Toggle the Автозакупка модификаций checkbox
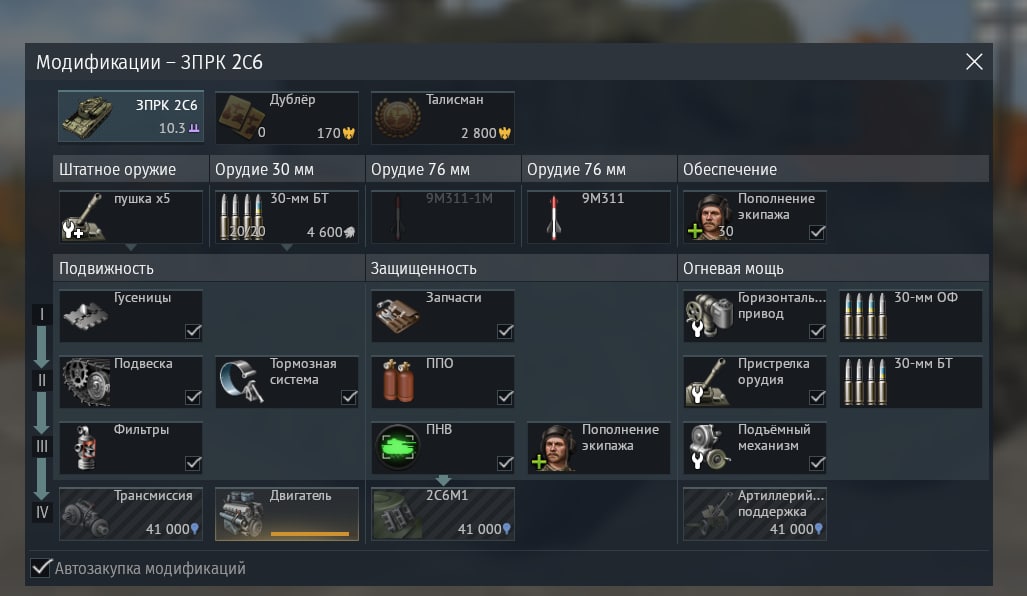 tap(41, 567)
